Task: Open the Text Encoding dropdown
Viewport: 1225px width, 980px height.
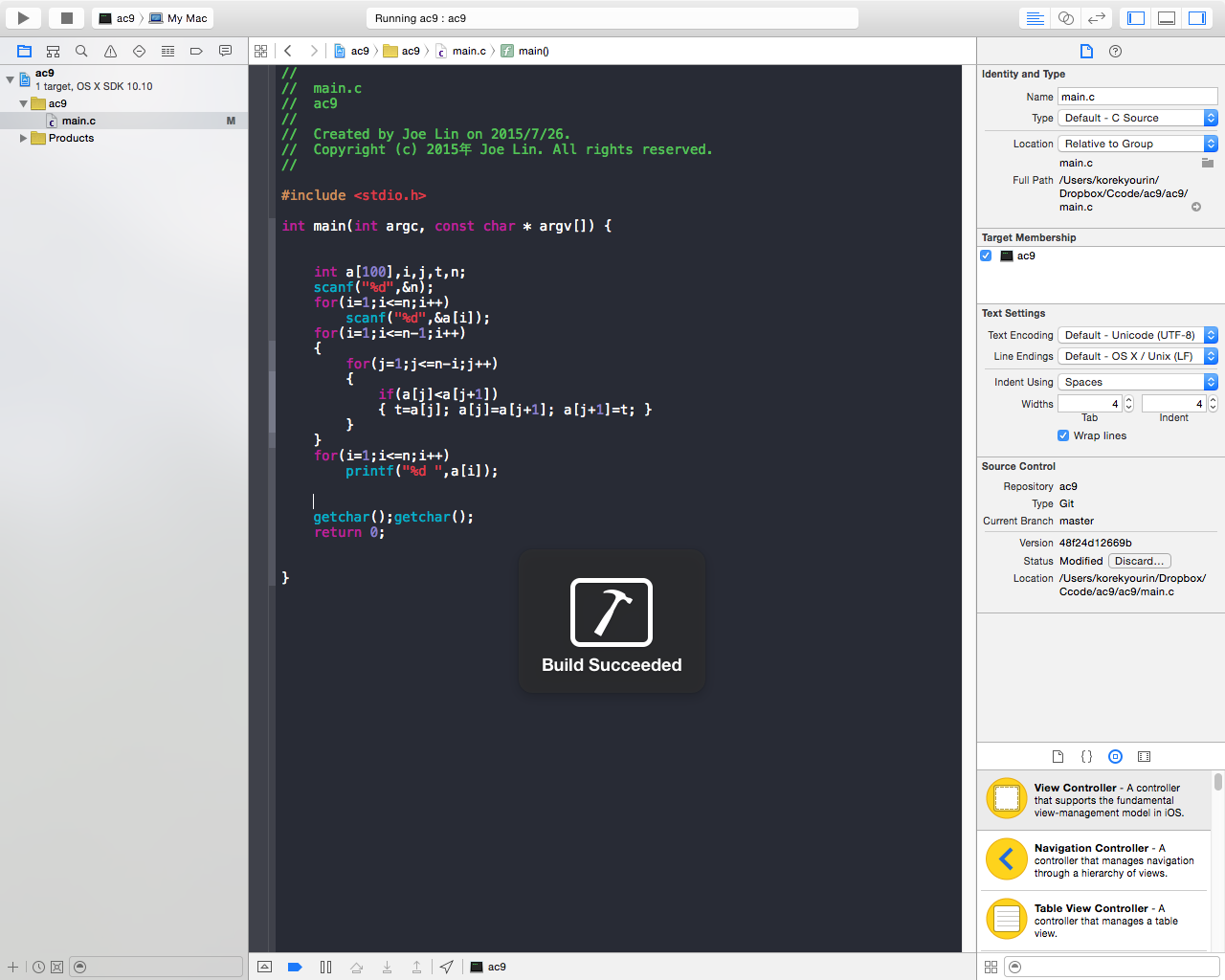Action: [1138, 335]
